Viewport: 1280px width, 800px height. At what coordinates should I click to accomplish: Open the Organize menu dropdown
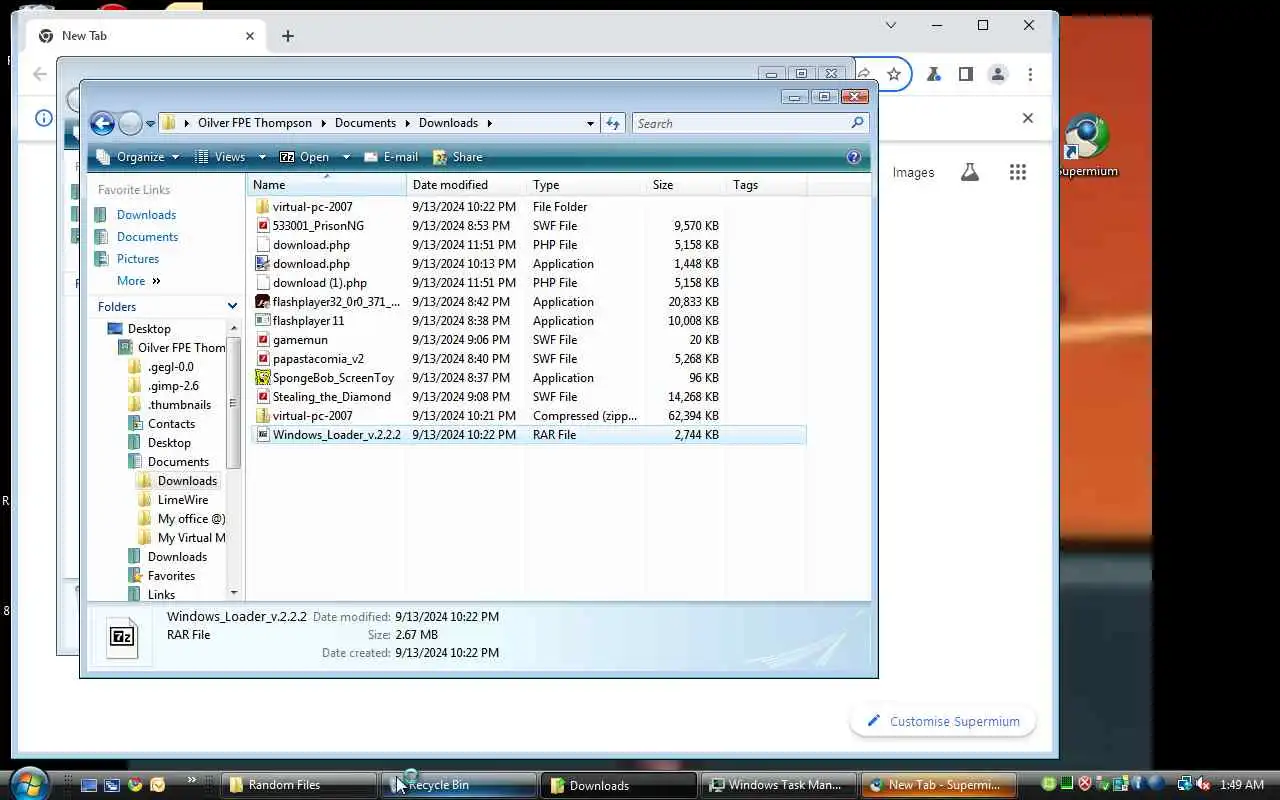(138, 157)
